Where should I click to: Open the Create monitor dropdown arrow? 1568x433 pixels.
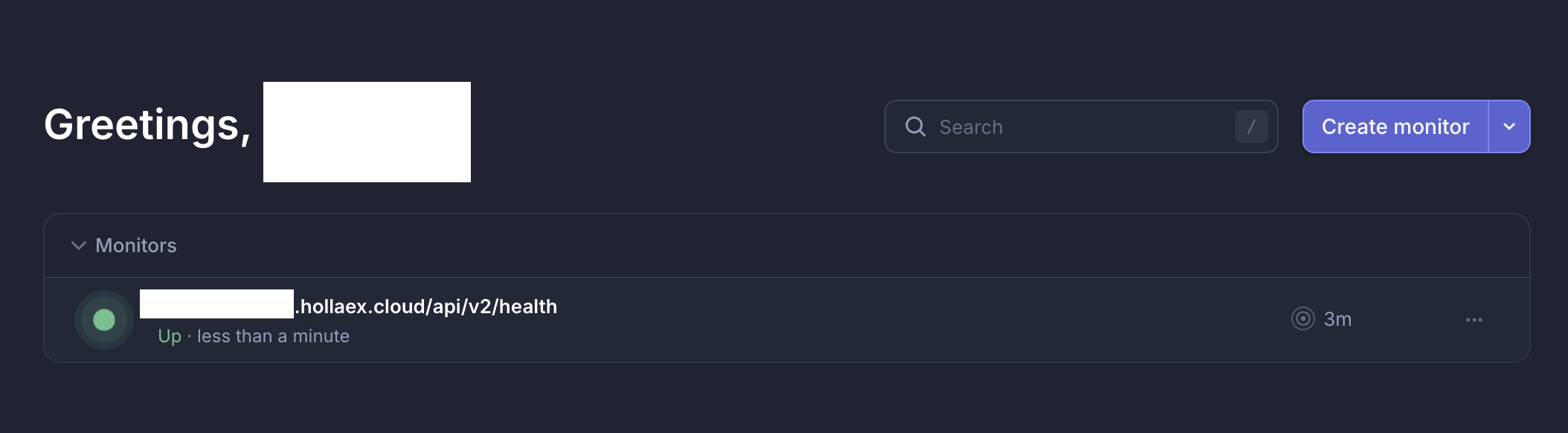[1508, 126]
